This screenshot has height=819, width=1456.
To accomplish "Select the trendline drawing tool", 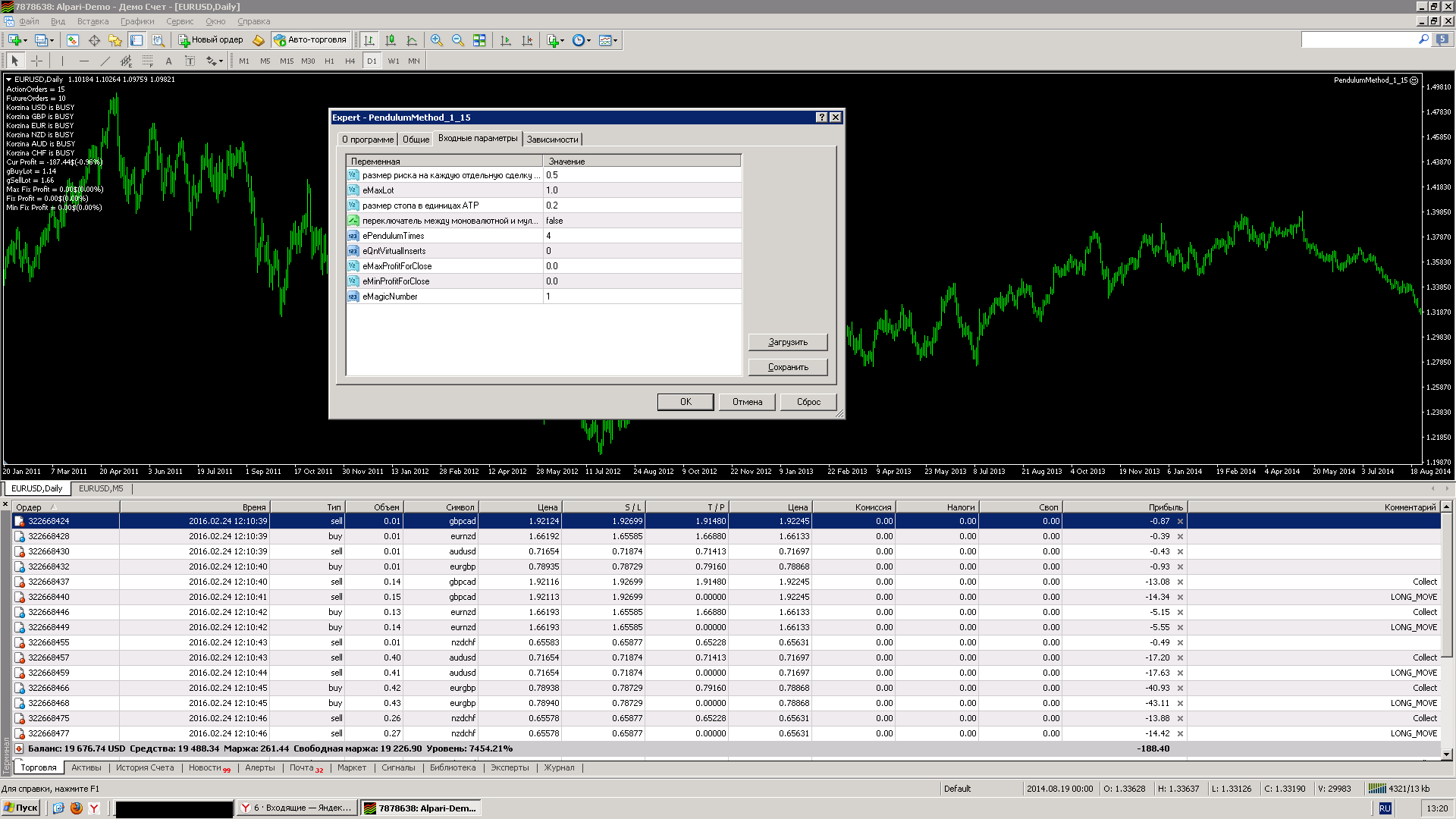I will 105,61.
